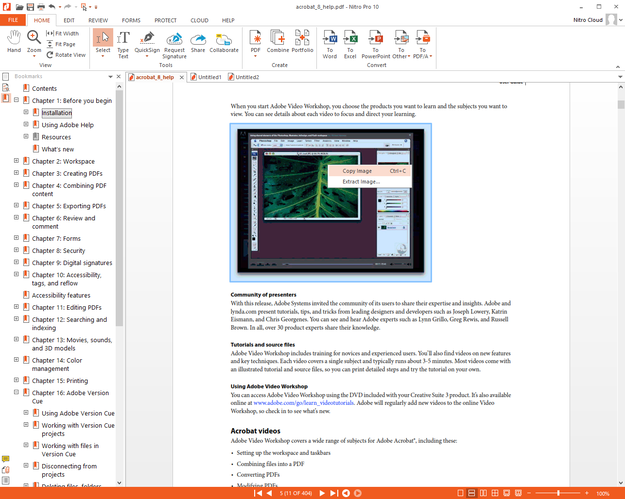Viewport: 625px width, 499px height.
Task: Select the Hand tool
Action: (14, 41)
